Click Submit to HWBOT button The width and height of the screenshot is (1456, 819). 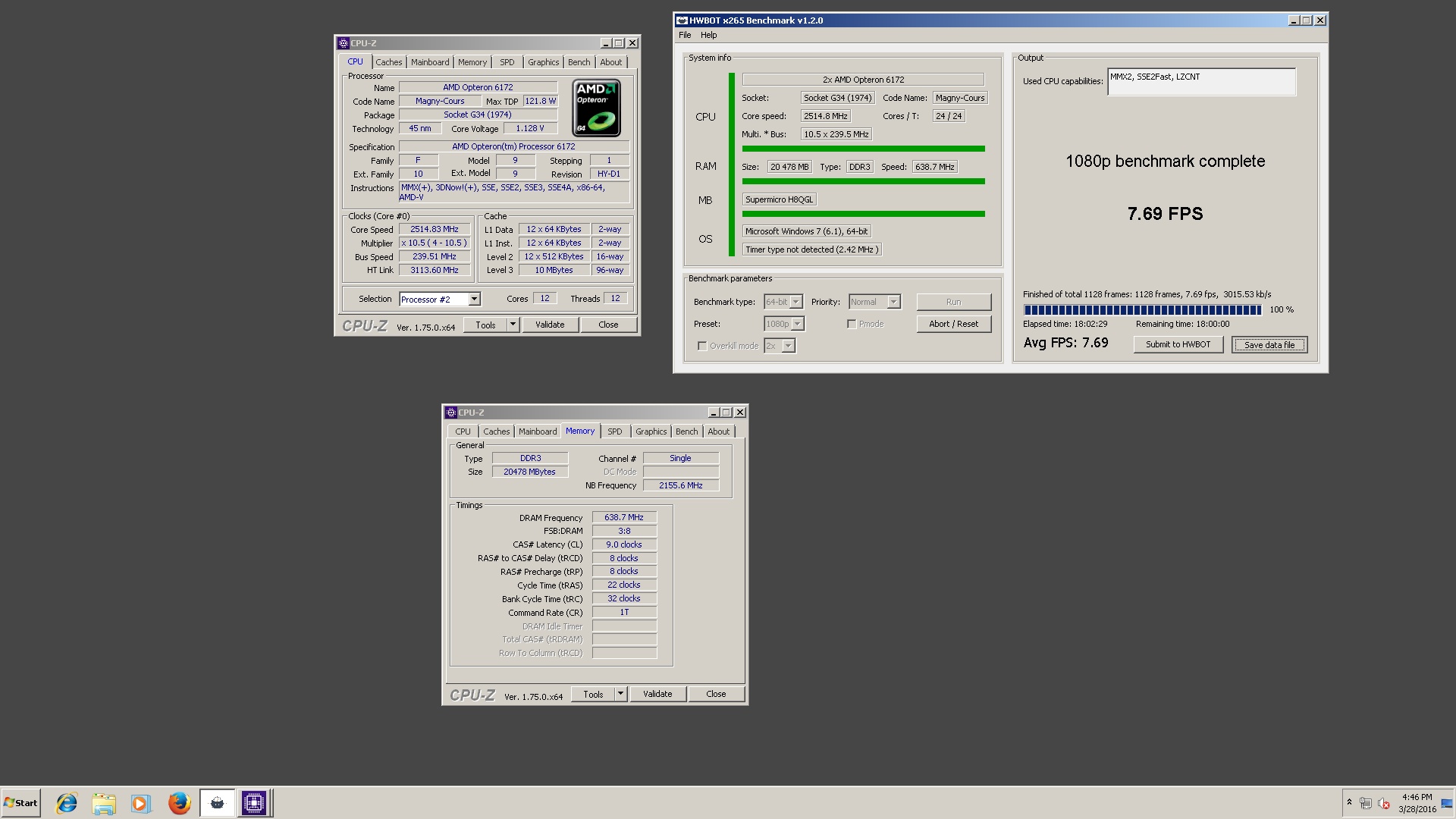tap(1178, 344)
